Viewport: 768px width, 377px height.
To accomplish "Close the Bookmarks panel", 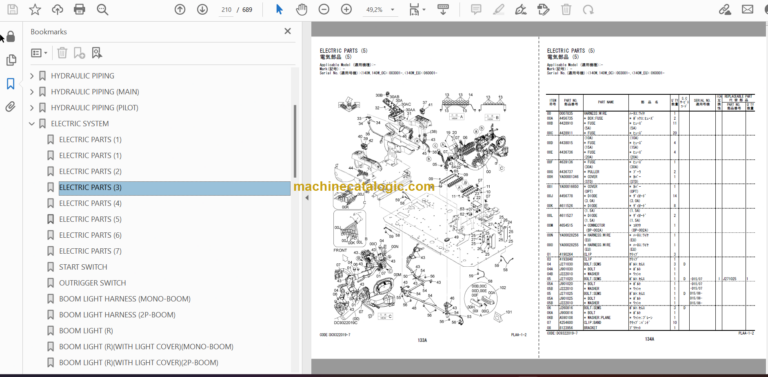I will coord(288,31).
